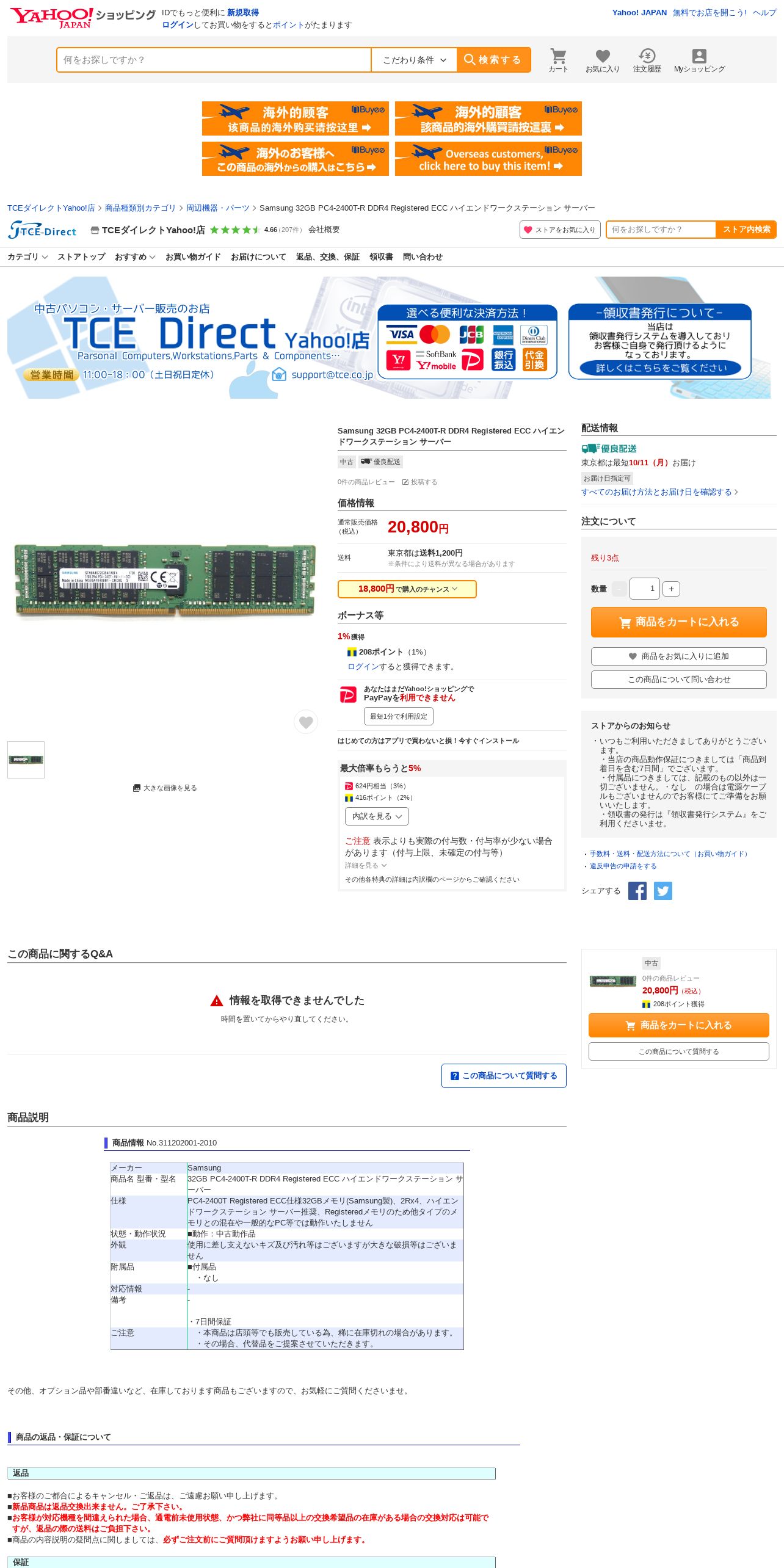This screenshot has height=1568, width=784.
Task: Toggle the ストアをお気に入り favorite store button
Action: click(x=560, y=230)
